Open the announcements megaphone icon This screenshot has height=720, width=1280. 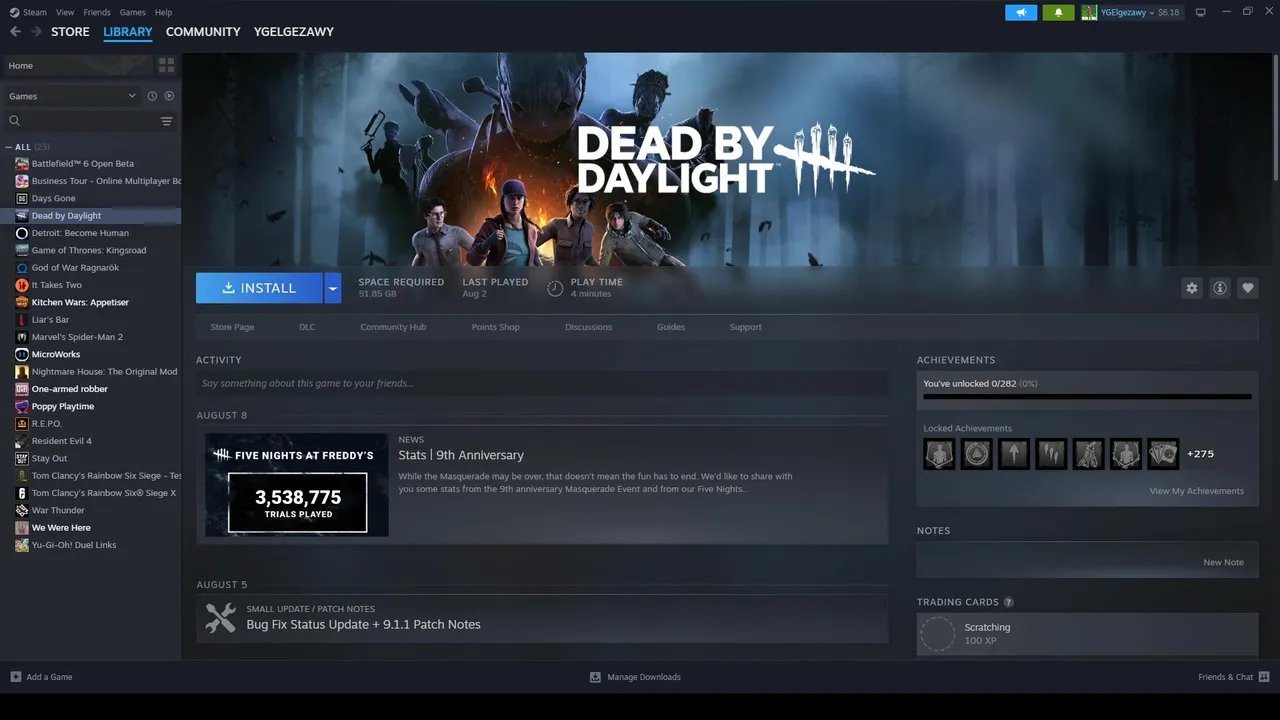pyautogui.click(x=1021, y=12)
